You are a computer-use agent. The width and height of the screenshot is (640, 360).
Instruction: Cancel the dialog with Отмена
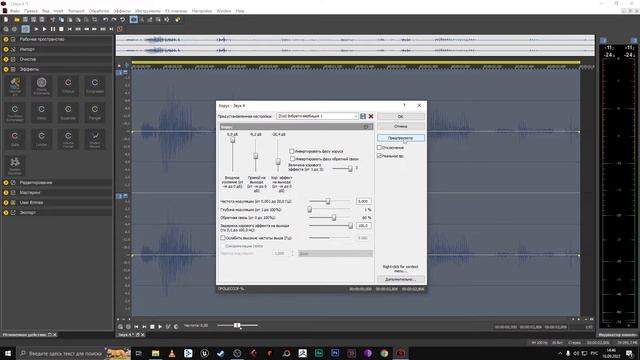400,126
